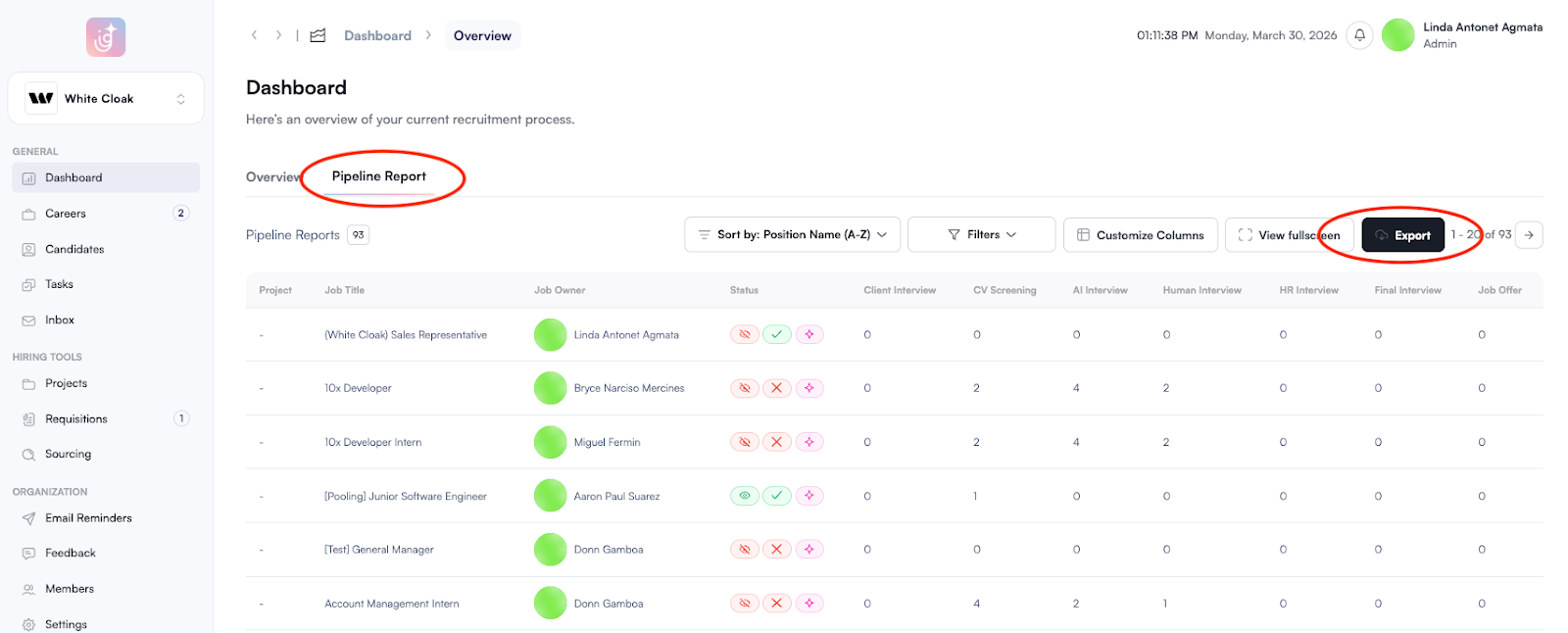
Task: Open Careers in the sidebar
Action: 106,213
